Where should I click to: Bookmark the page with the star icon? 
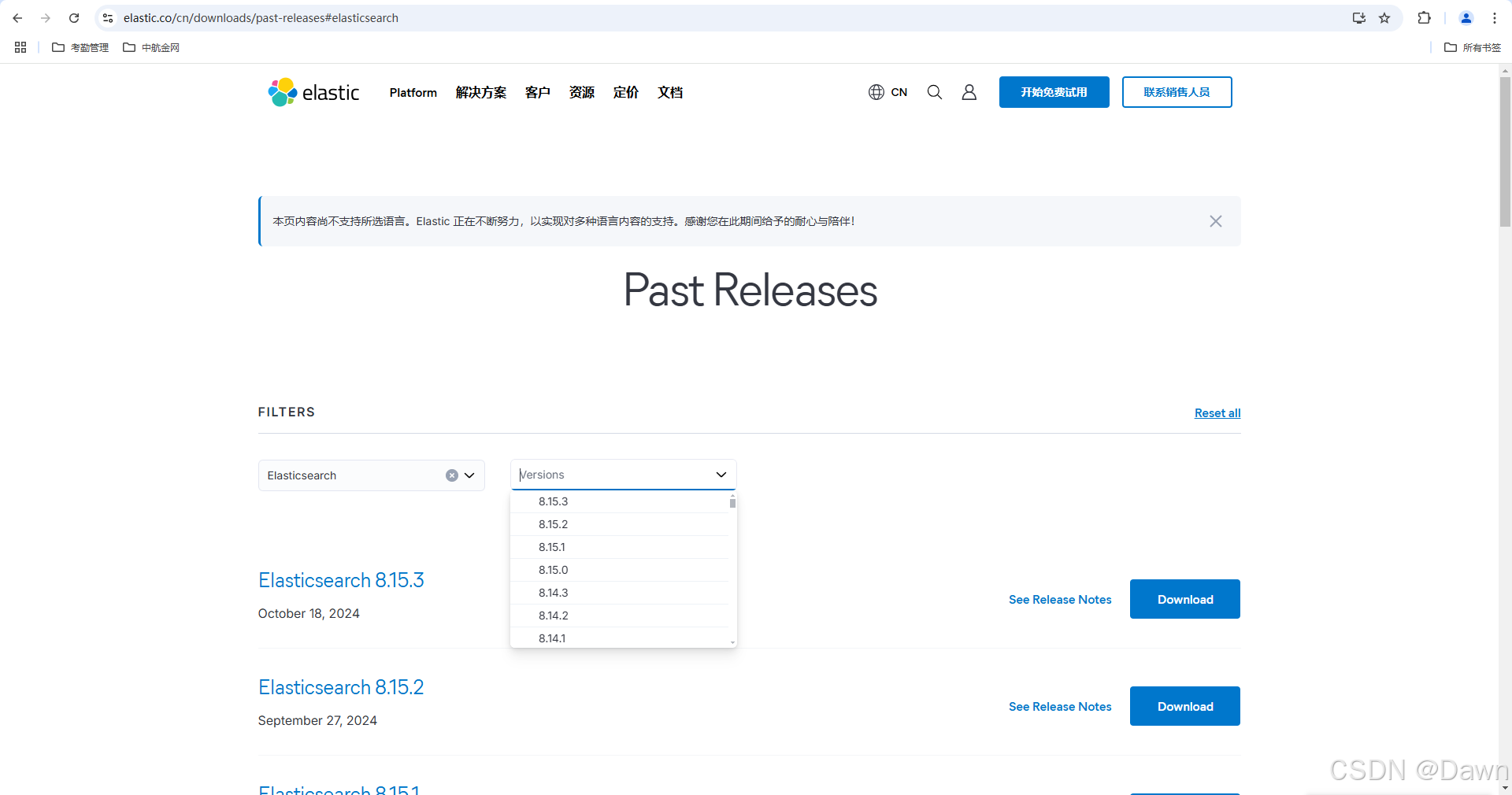tap(1385, 17)
